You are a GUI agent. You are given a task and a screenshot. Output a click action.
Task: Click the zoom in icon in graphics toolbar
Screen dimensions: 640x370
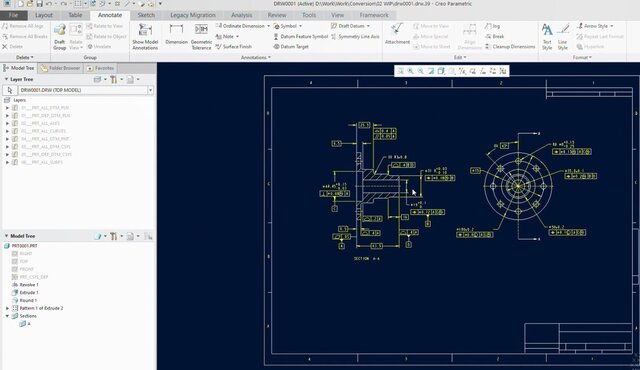[x=411, y=71]
